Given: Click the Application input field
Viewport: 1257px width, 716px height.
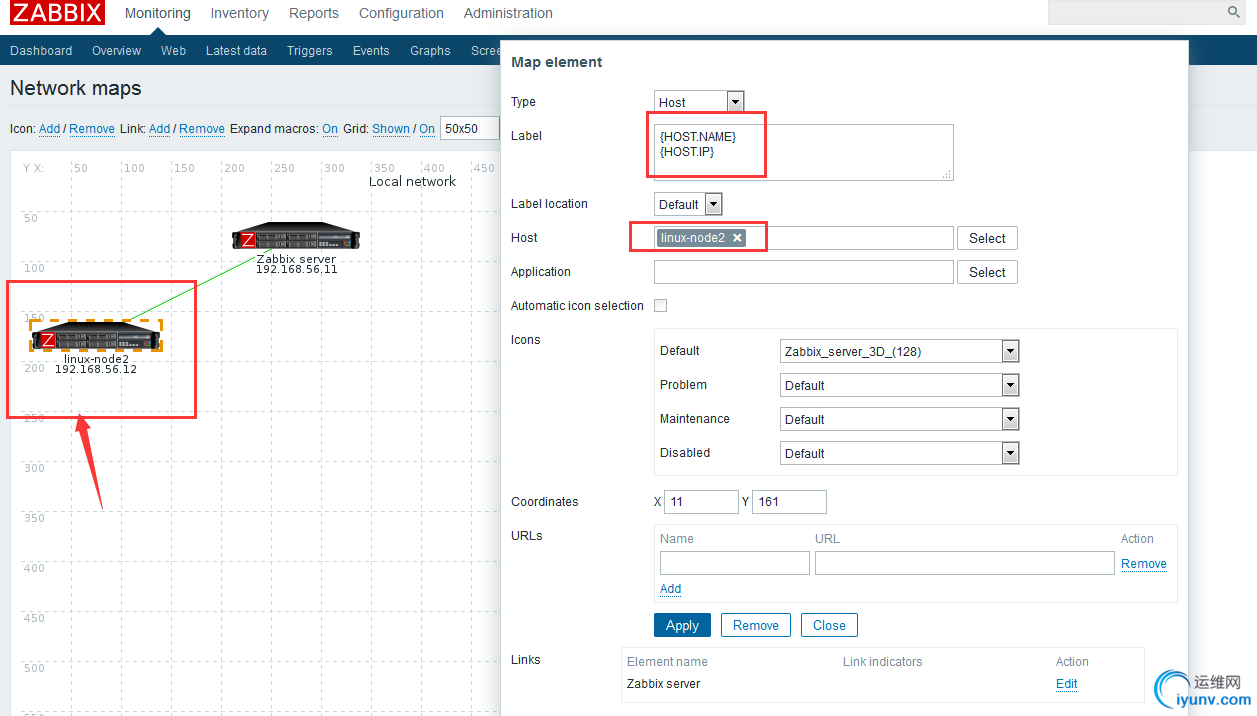Looking at the screenshot, I should pos(803,272).
